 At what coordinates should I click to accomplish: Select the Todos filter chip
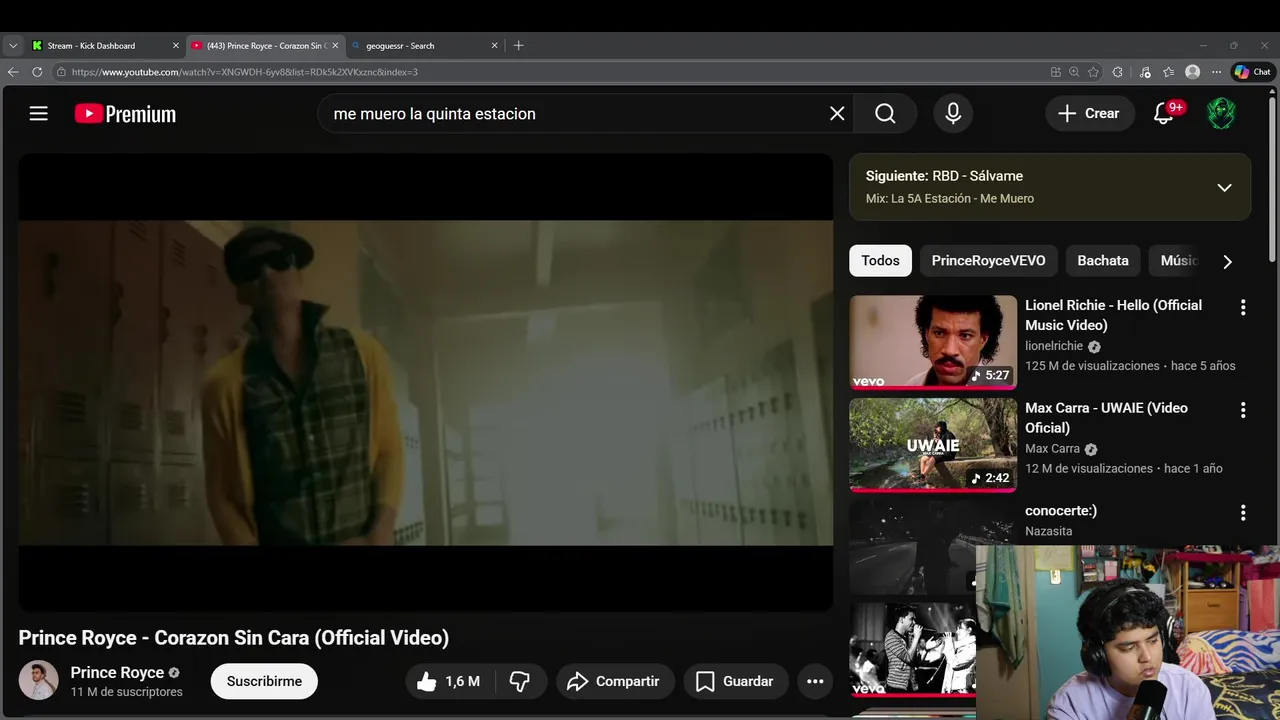coord(880,260)
